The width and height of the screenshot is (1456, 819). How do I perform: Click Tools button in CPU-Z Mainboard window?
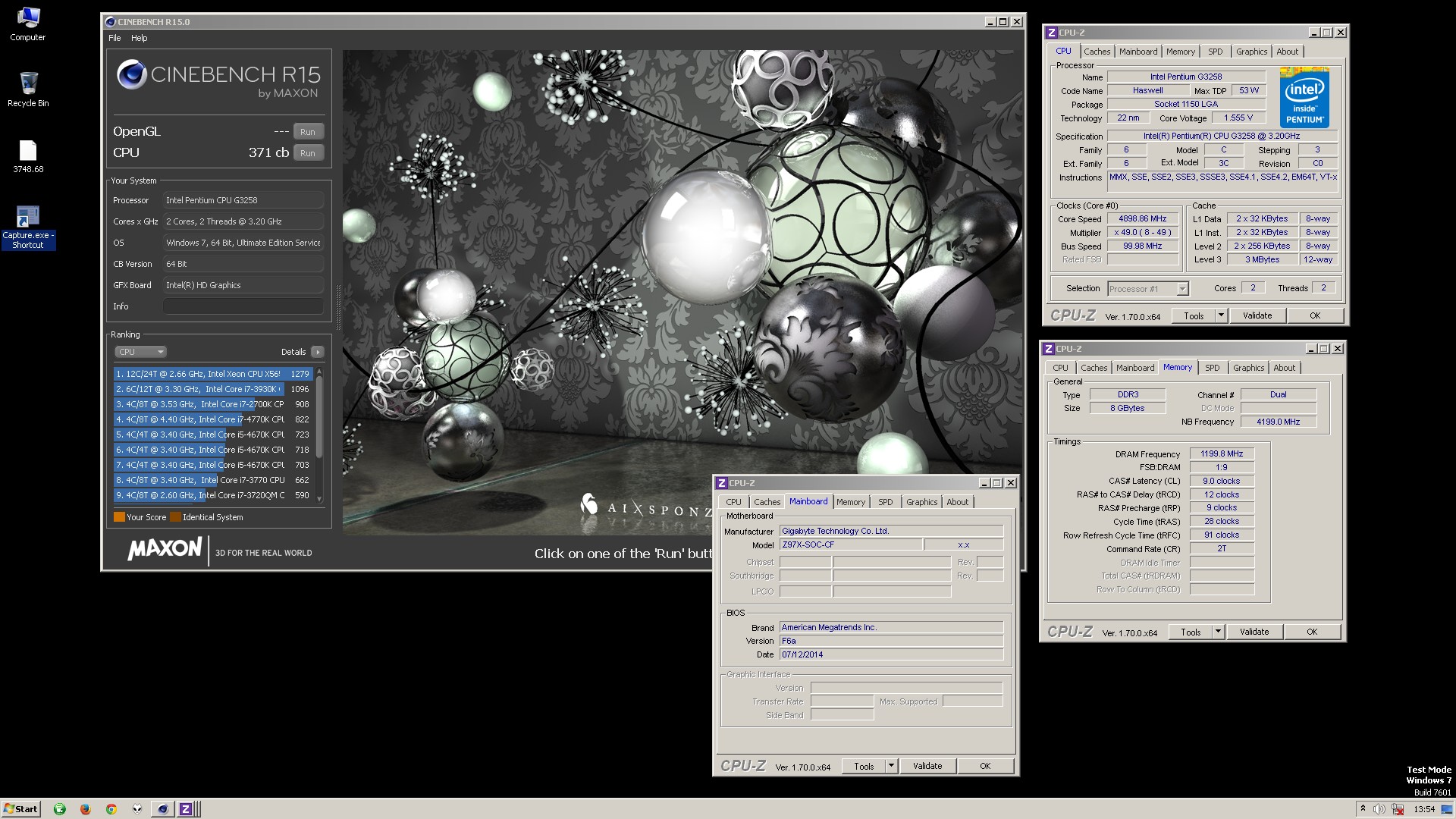click(864, 766)
